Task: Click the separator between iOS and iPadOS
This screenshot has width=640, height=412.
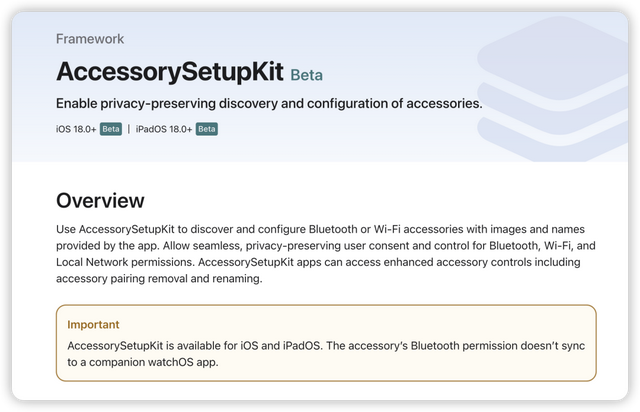Action: 128,129
